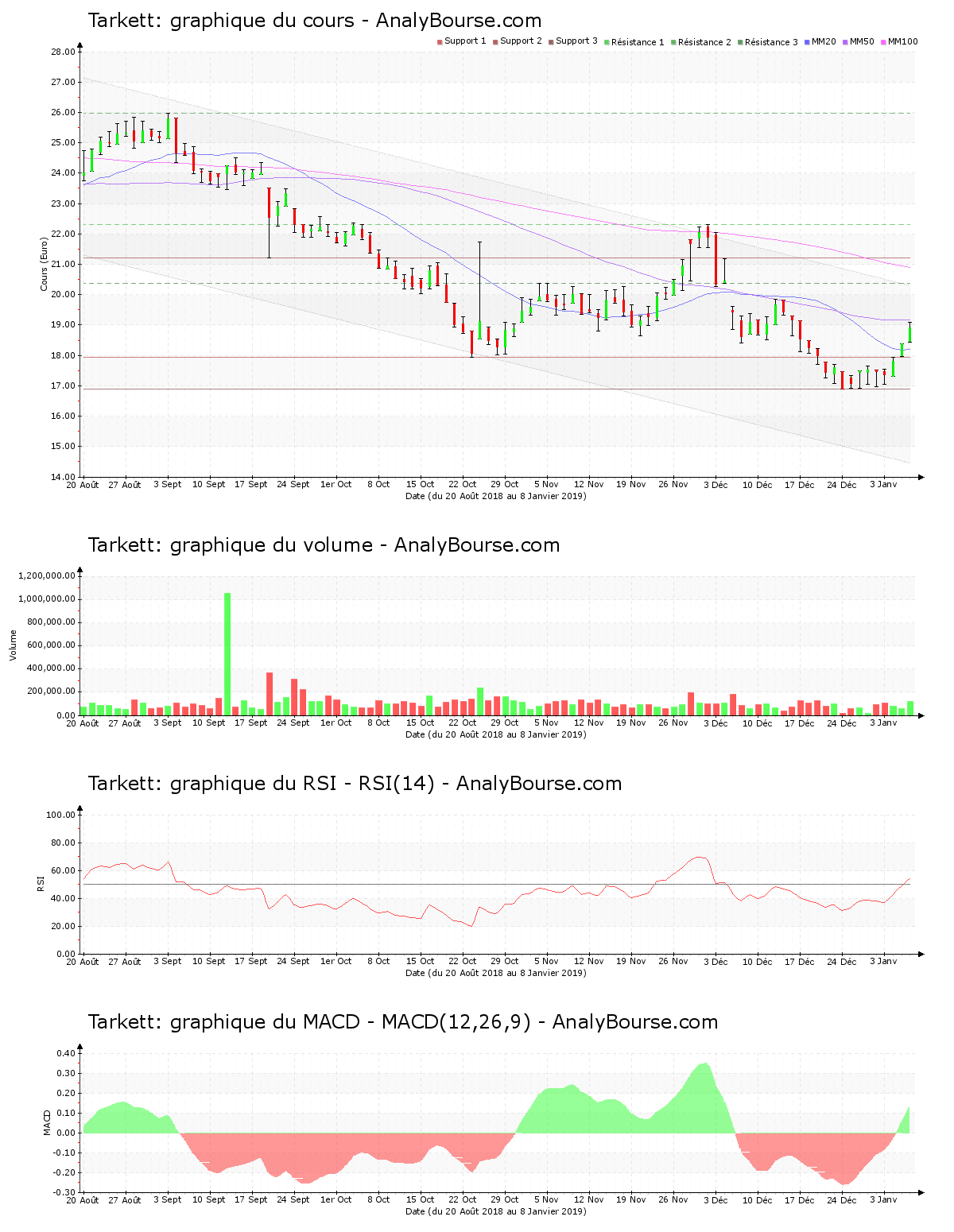The height and width of the screenshot is (1232, 954).
Task: Click the '26.00' price axis value
Action: [63, 113]
